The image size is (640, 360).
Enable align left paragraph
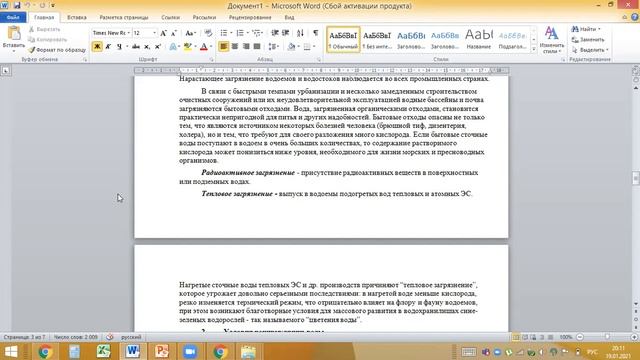tap(224, 47)
